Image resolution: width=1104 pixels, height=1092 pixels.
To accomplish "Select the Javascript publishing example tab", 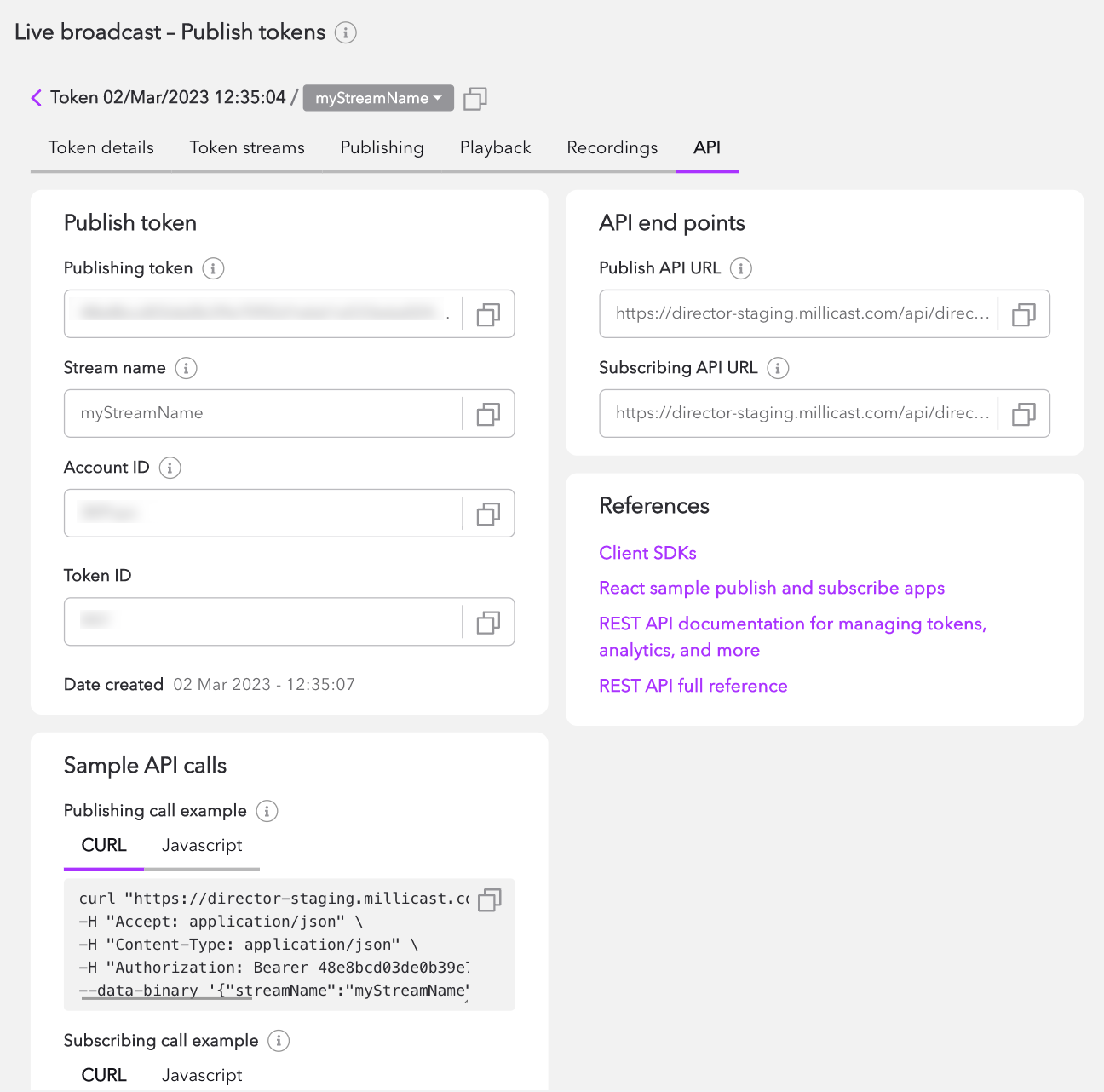I will coord(202,845).
